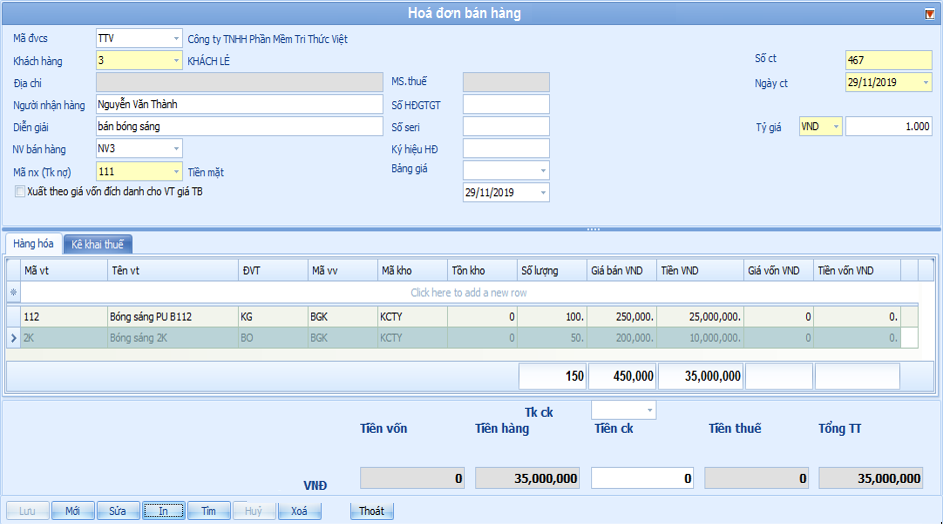Click 'Click here to add a new row'
Image resolution: width=943 pixels, height=524 pixels.
[x=468, y=293]
